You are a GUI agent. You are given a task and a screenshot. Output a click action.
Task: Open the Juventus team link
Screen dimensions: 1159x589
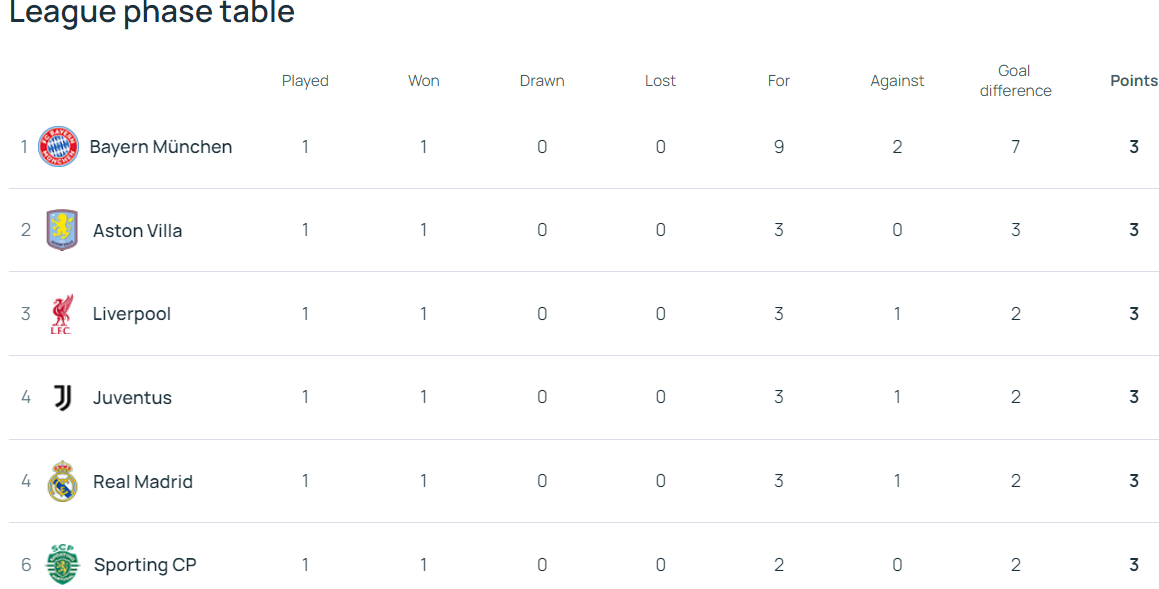(132, 398)
